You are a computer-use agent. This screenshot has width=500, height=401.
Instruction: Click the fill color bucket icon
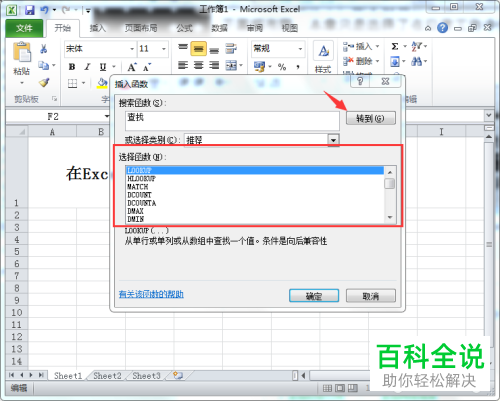point(102,83)
